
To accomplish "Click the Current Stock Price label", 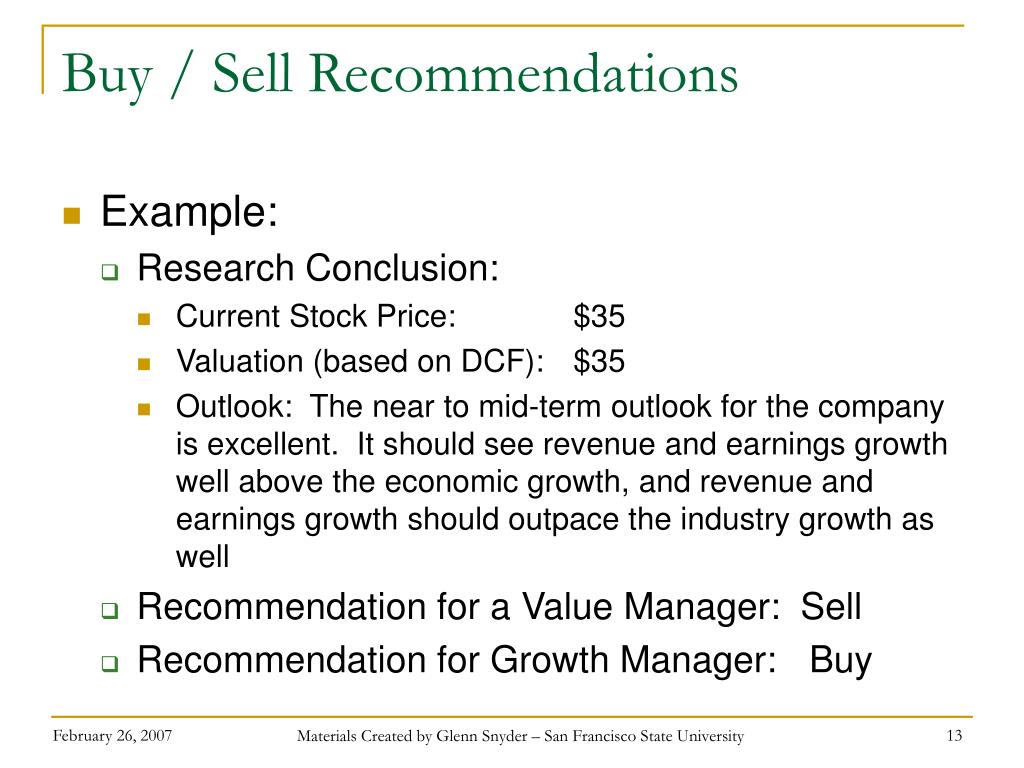I will (x=316, y=317).
